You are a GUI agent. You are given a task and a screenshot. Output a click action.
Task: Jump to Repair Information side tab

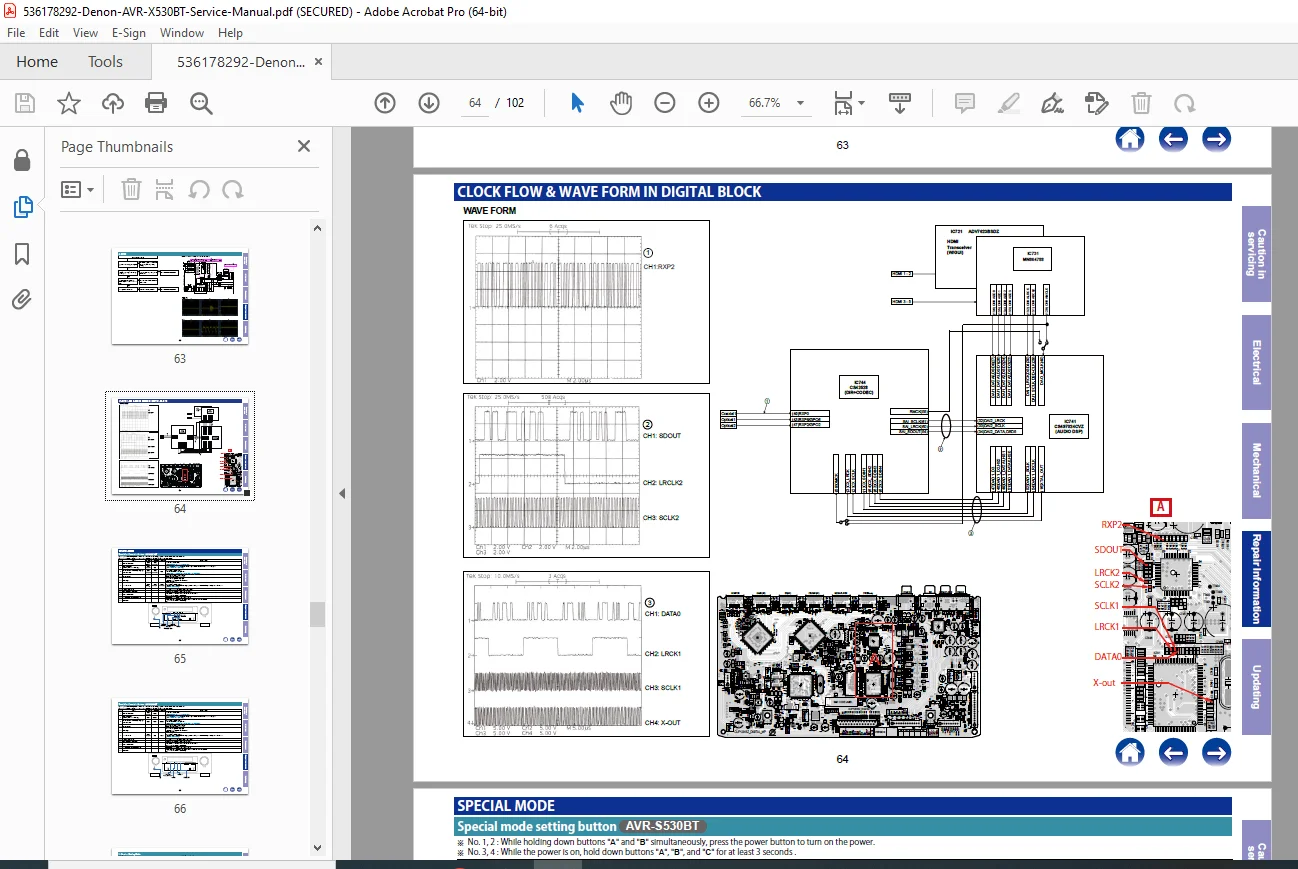pyautogui.click(x=1256, y=578)
